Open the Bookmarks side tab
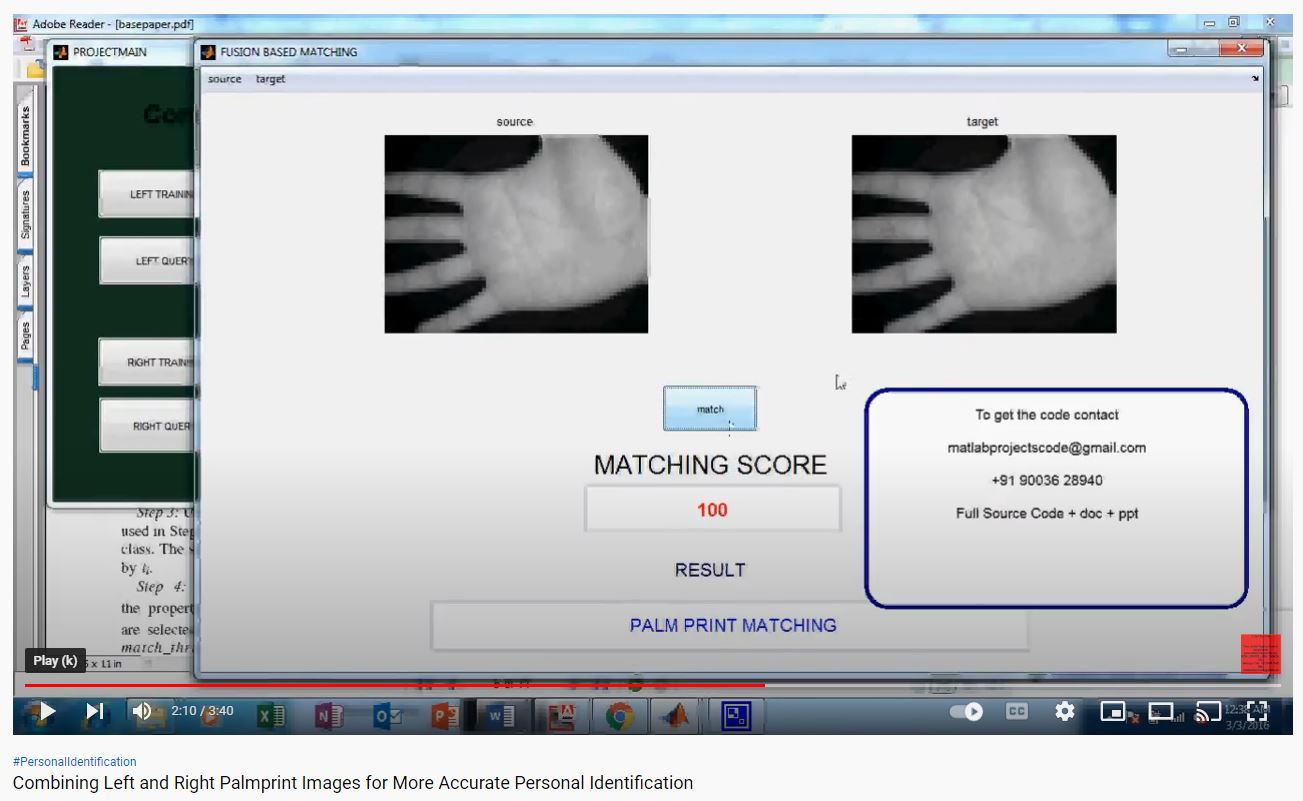1303x801 pixels. tap(25, 136)
